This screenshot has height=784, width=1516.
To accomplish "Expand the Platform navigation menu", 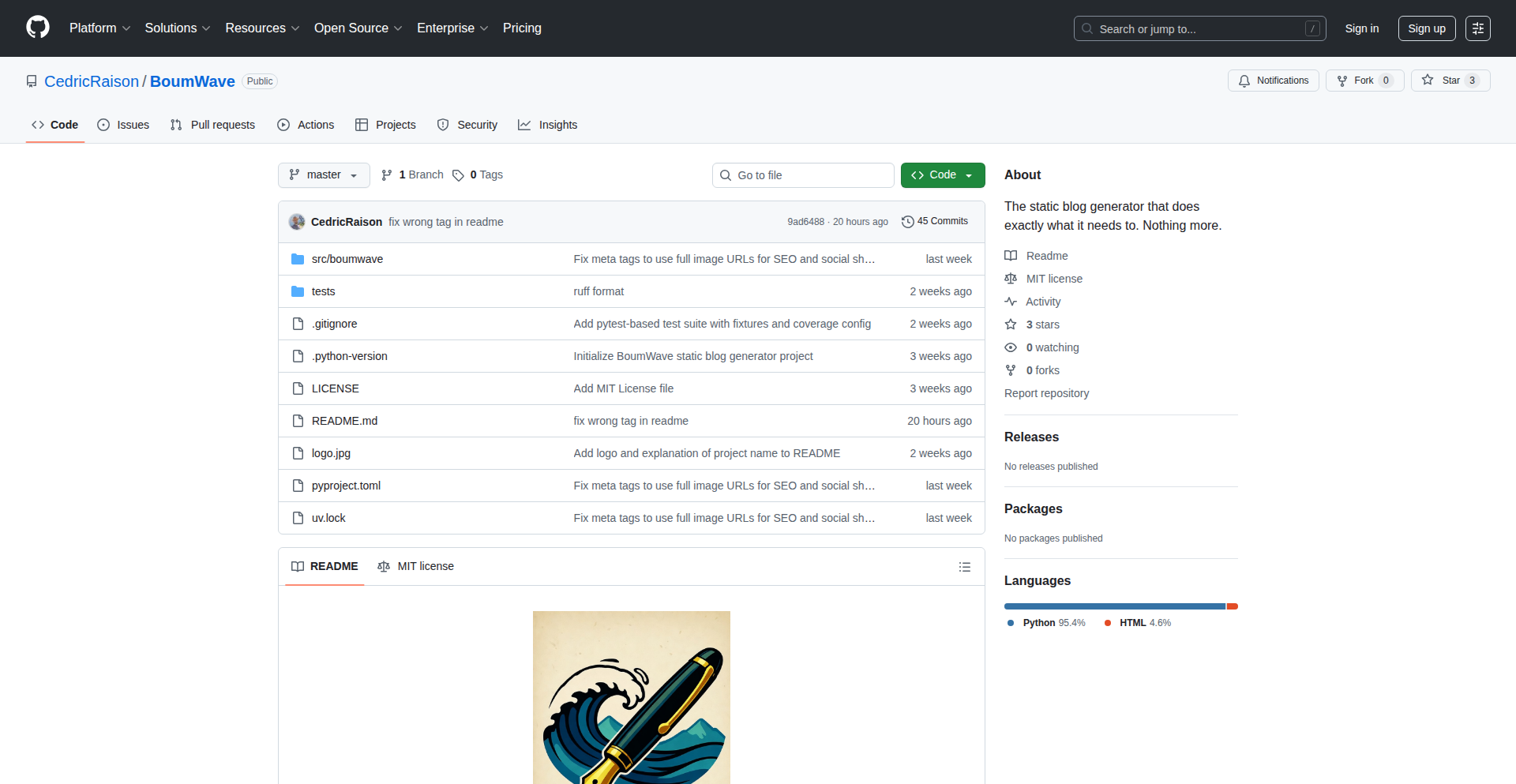I will pos(99,28).
